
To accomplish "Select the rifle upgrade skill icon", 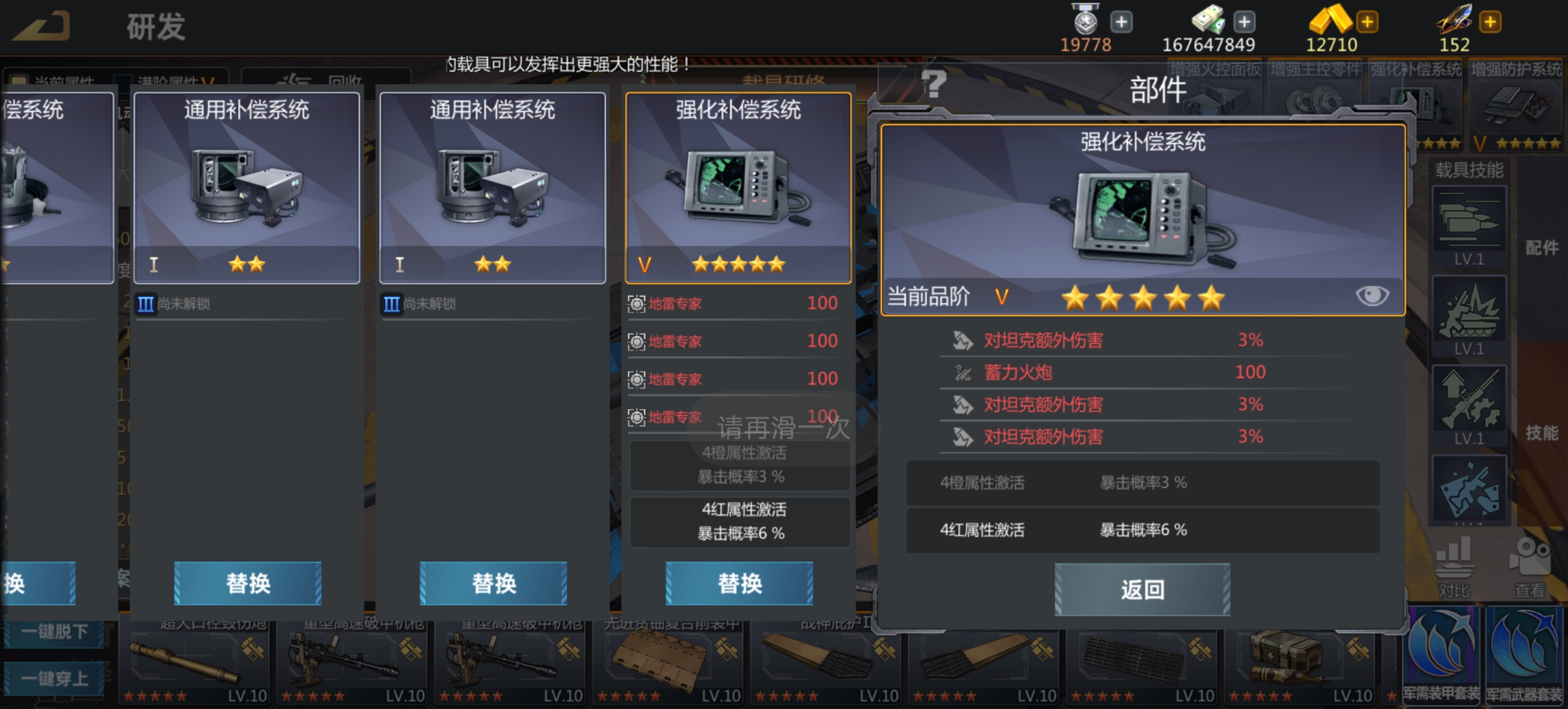I will click(x=1469, y=399).
